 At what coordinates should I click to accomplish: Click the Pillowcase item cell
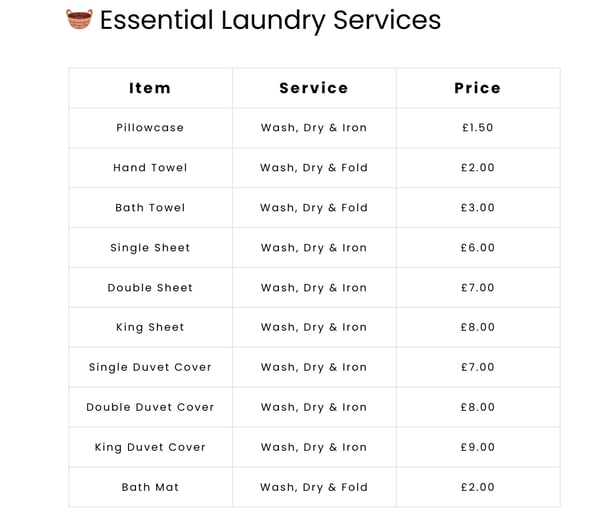[x=150, y=128]
